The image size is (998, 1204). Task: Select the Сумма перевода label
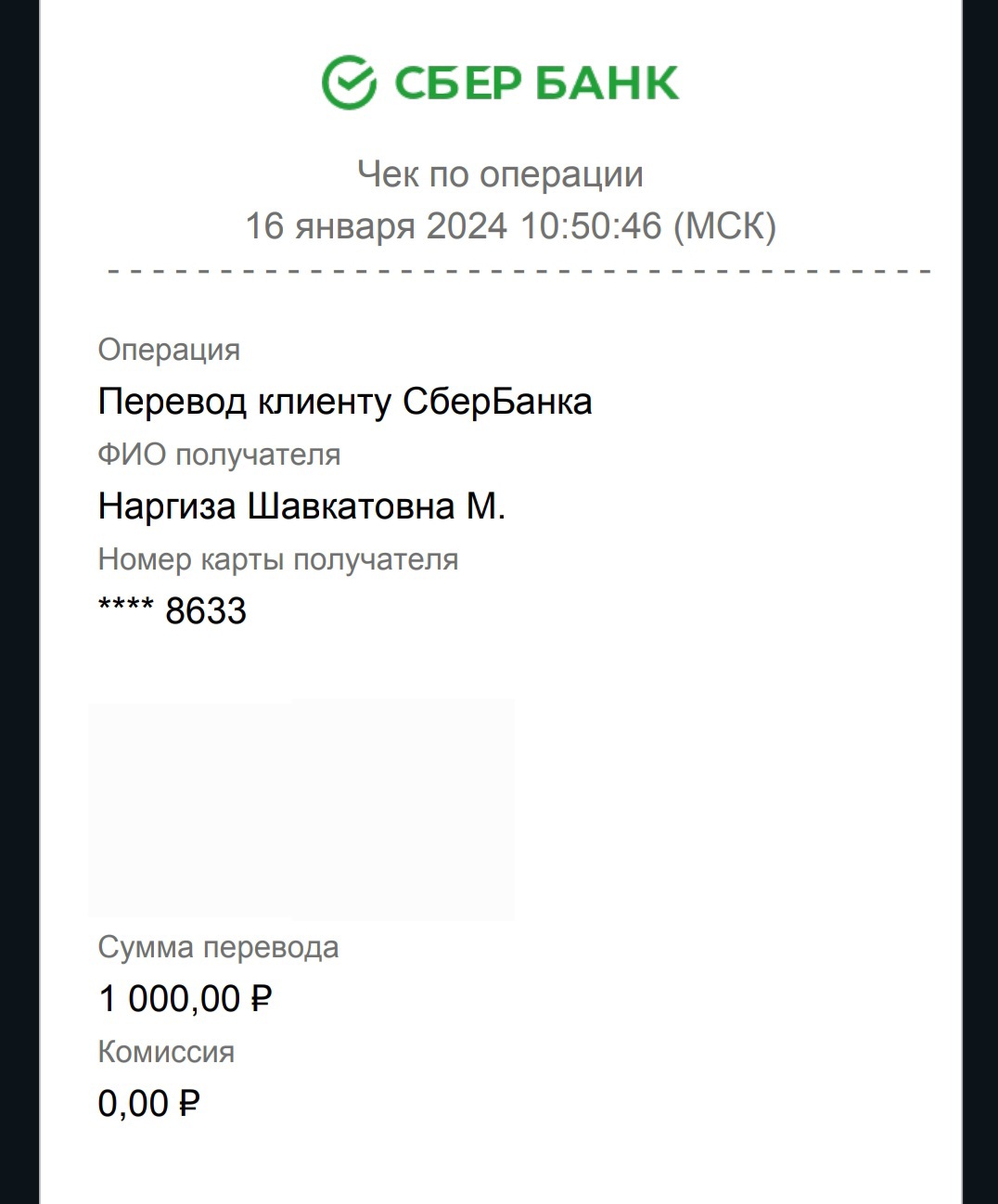(218, 947)
